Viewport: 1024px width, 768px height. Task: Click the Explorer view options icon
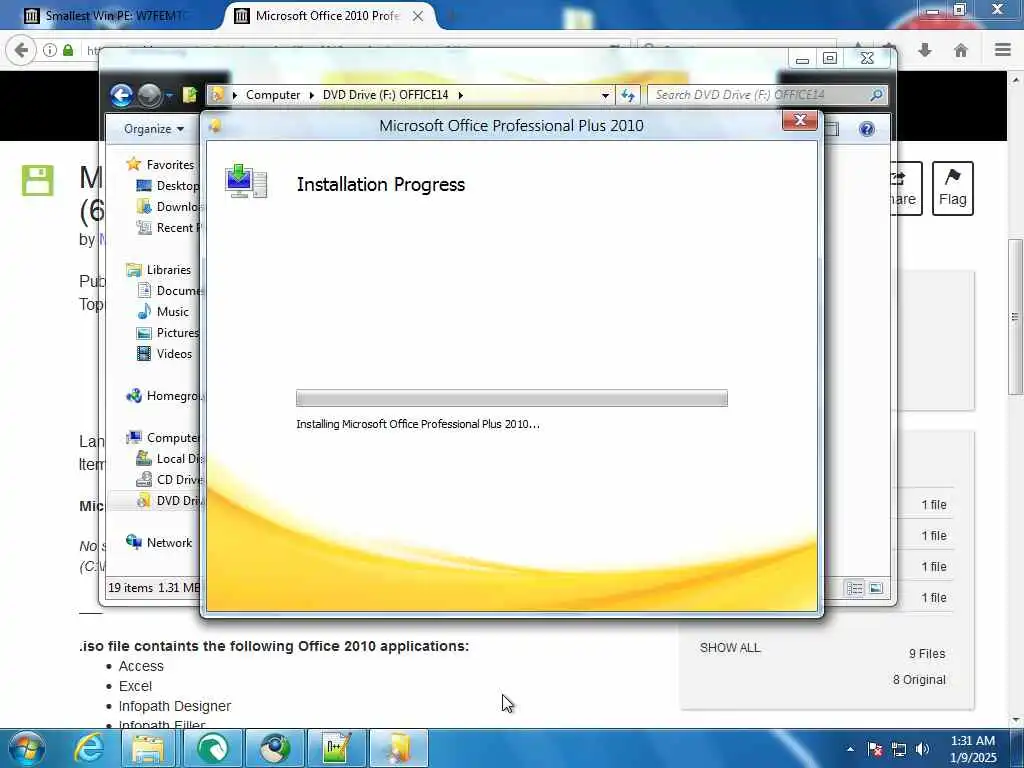coord(854,588)
